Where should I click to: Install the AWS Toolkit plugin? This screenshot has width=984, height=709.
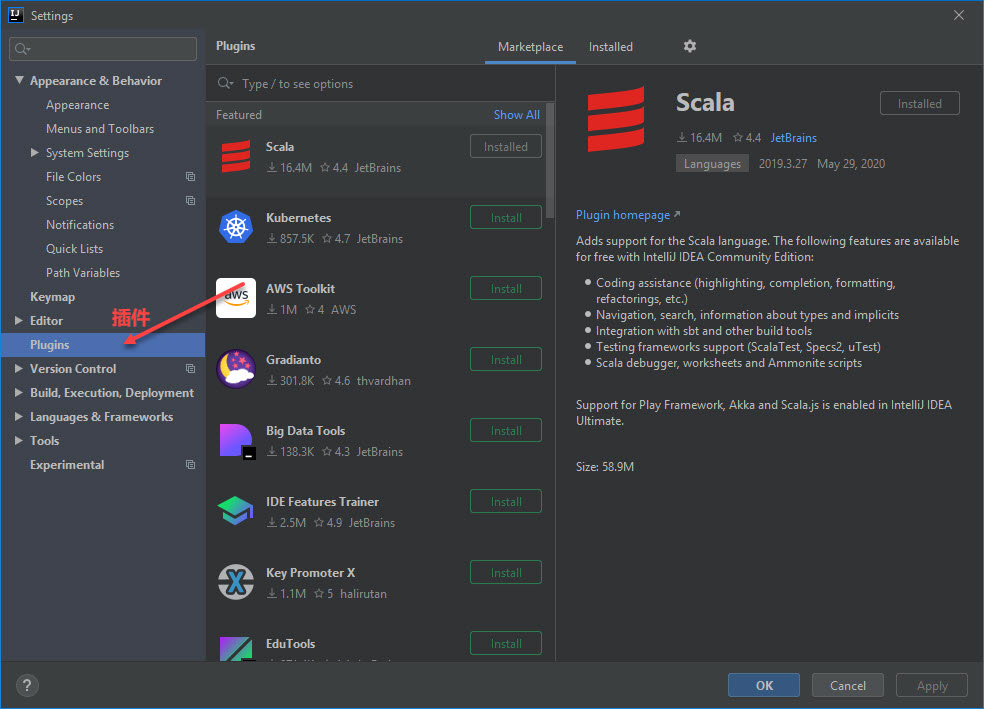click(506, 289)
